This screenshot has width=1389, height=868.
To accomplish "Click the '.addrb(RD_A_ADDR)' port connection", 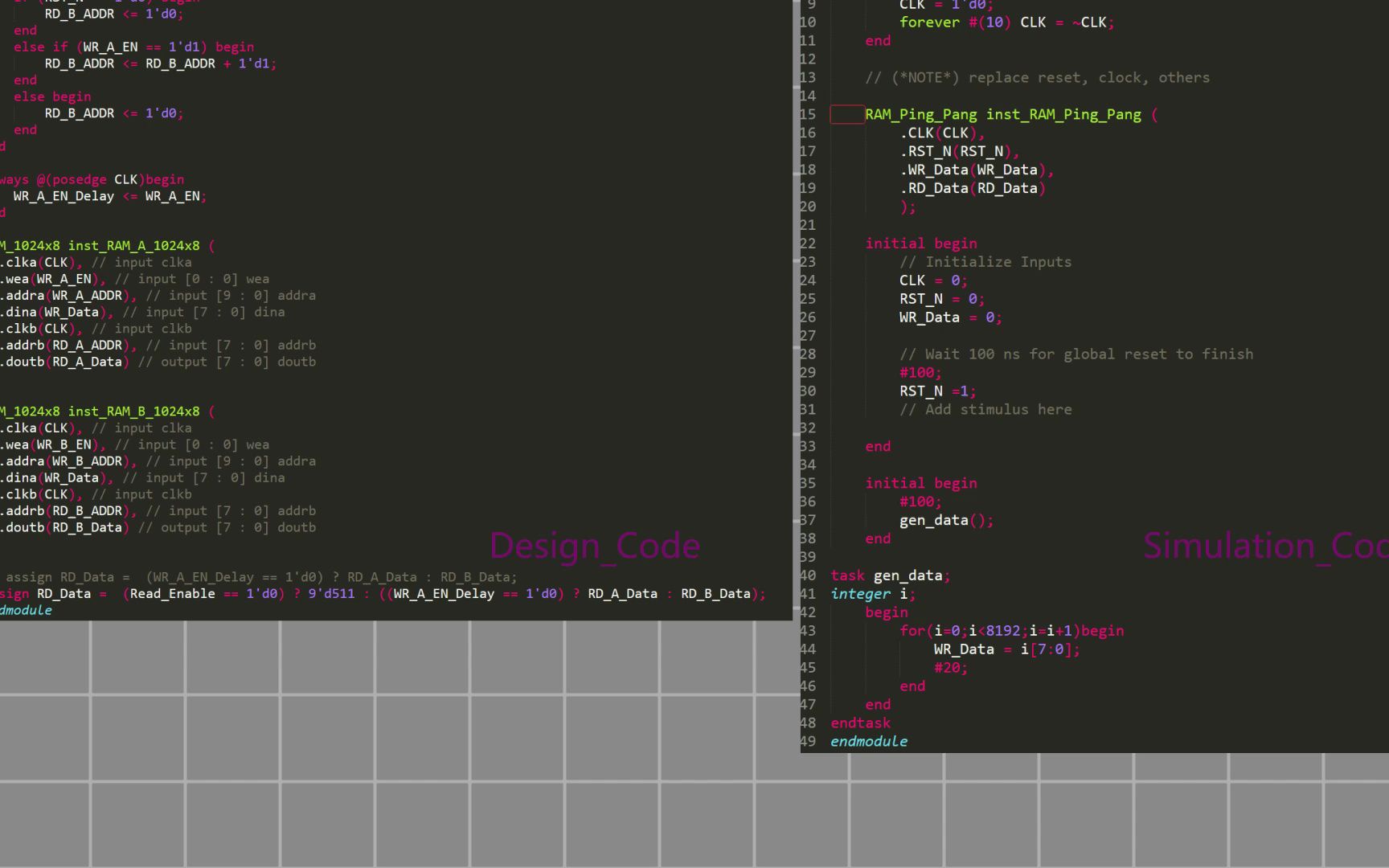I will coord(68,346).
